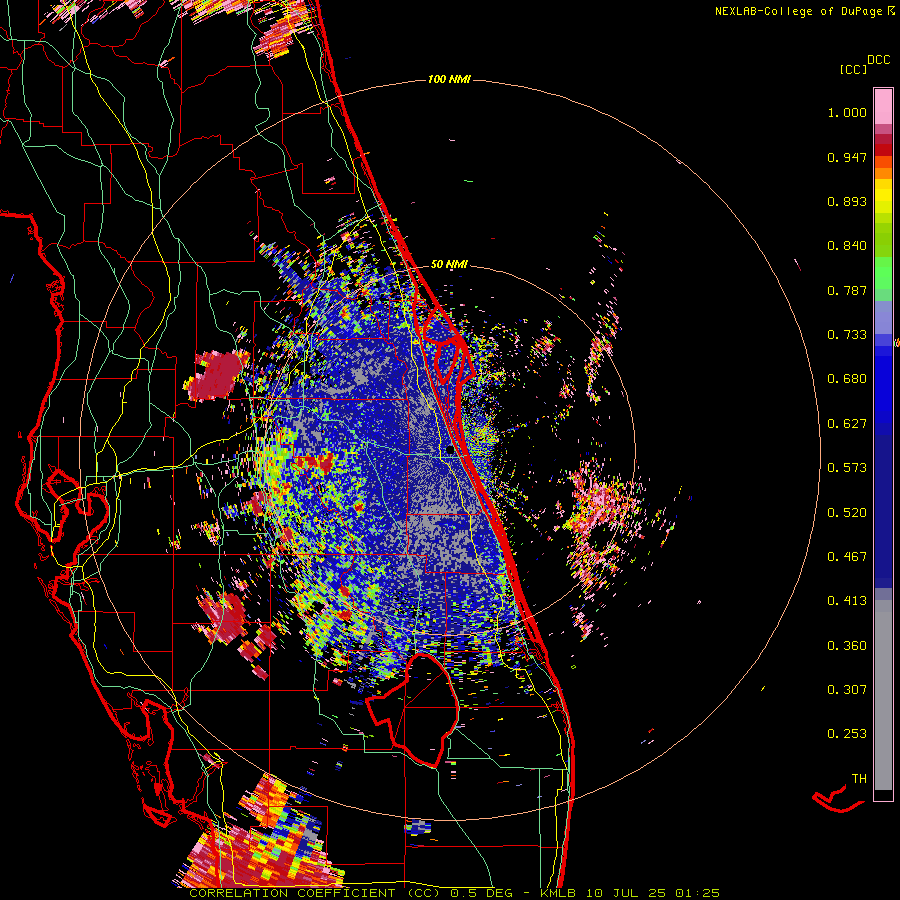Click the TH threshold label
Viewport: 900px width, 900px height.
coord(859,779)
